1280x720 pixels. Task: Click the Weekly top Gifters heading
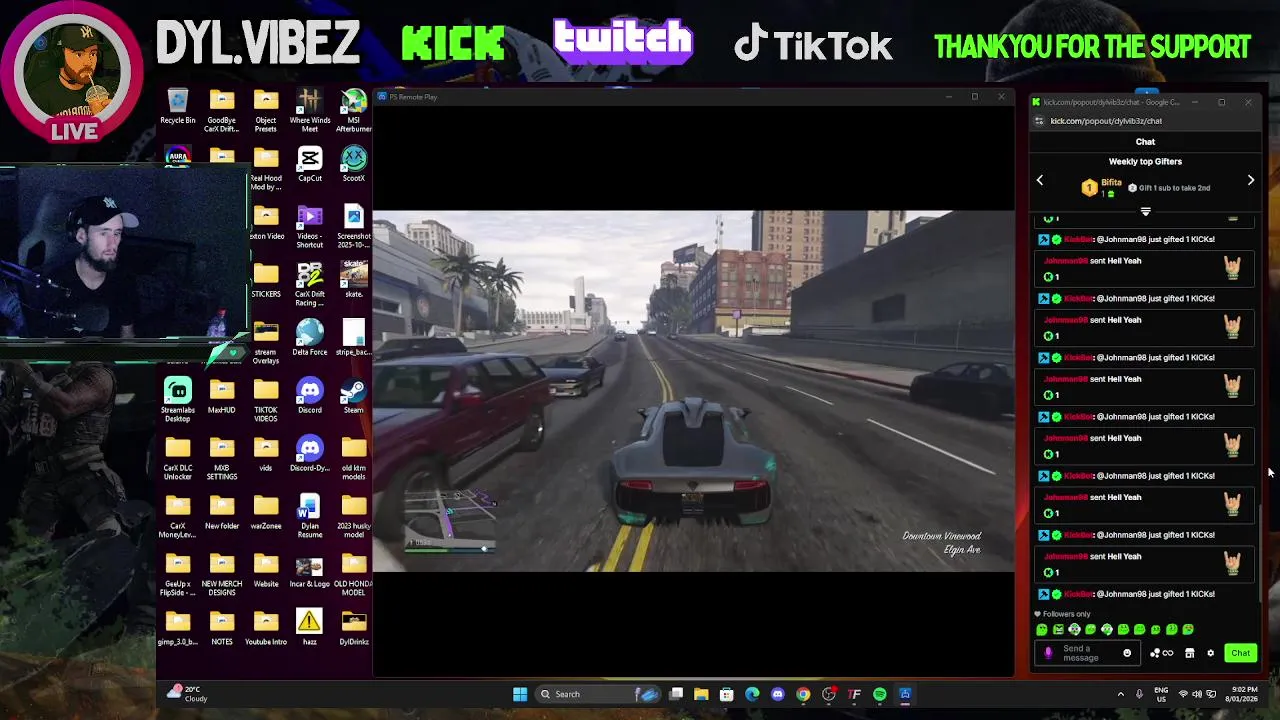[x=1145, y=161]
